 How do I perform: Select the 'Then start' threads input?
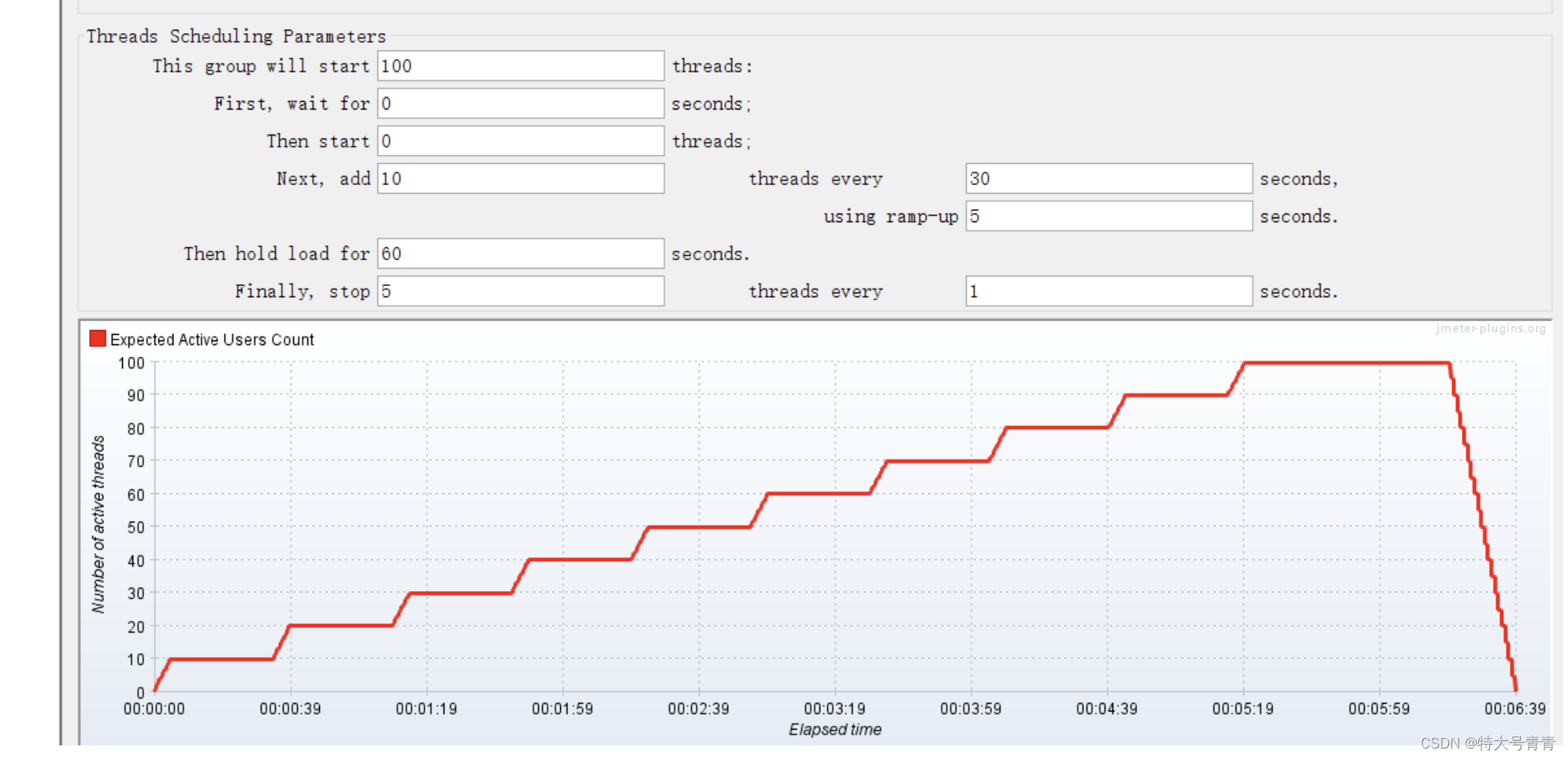coord(521,141)
